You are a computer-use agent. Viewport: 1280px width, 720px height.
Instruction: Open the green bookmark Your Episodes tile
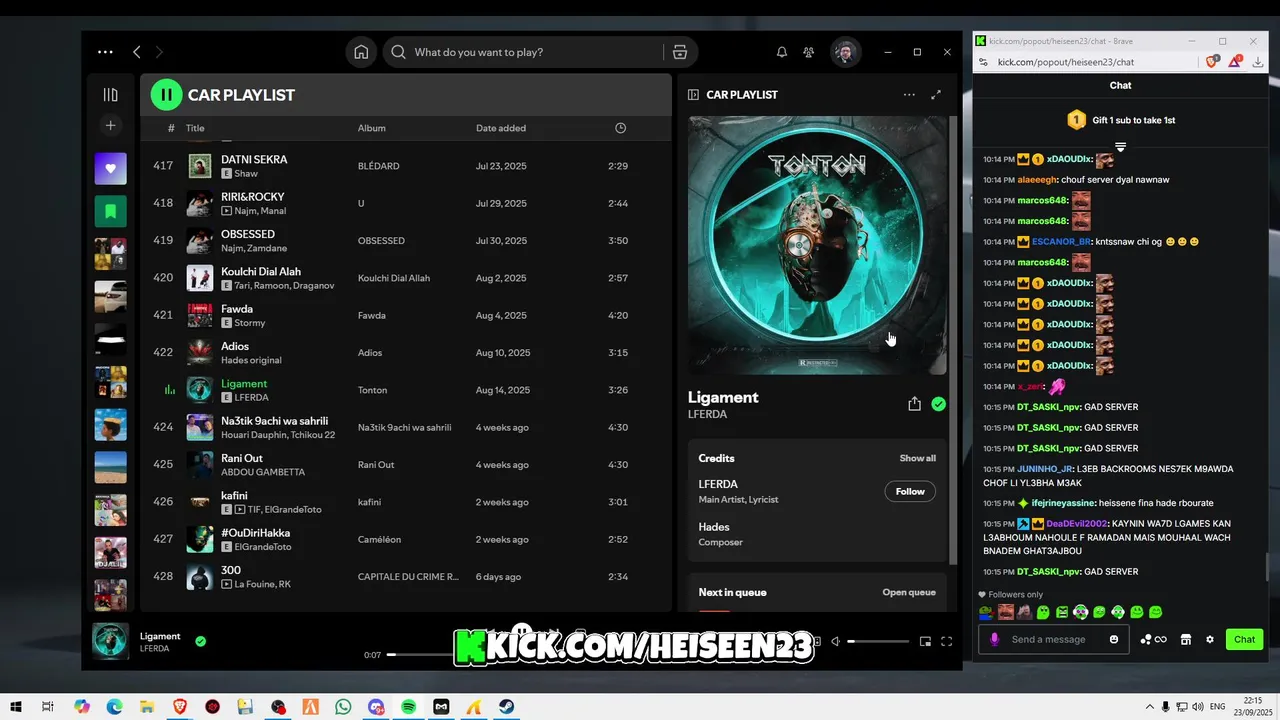tap(111, 211)
